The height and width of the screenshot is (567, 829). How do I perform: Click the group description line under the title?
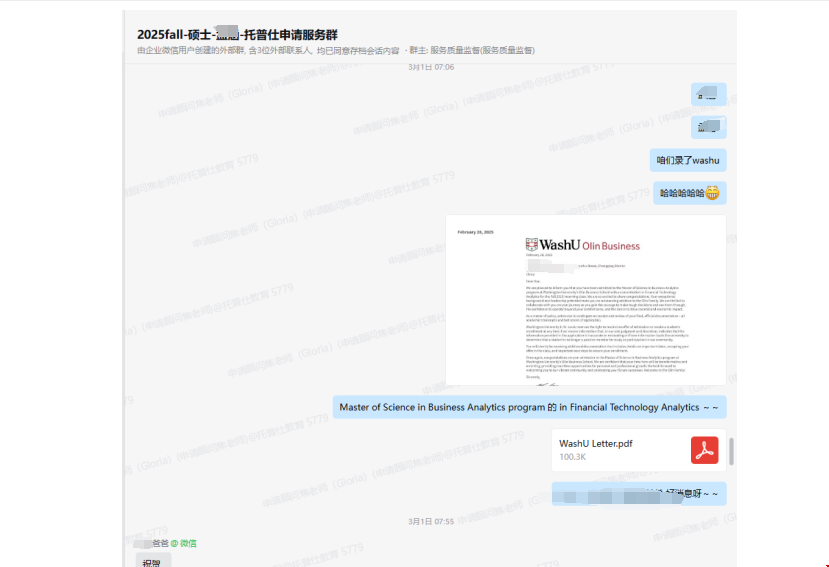(336, 50)
